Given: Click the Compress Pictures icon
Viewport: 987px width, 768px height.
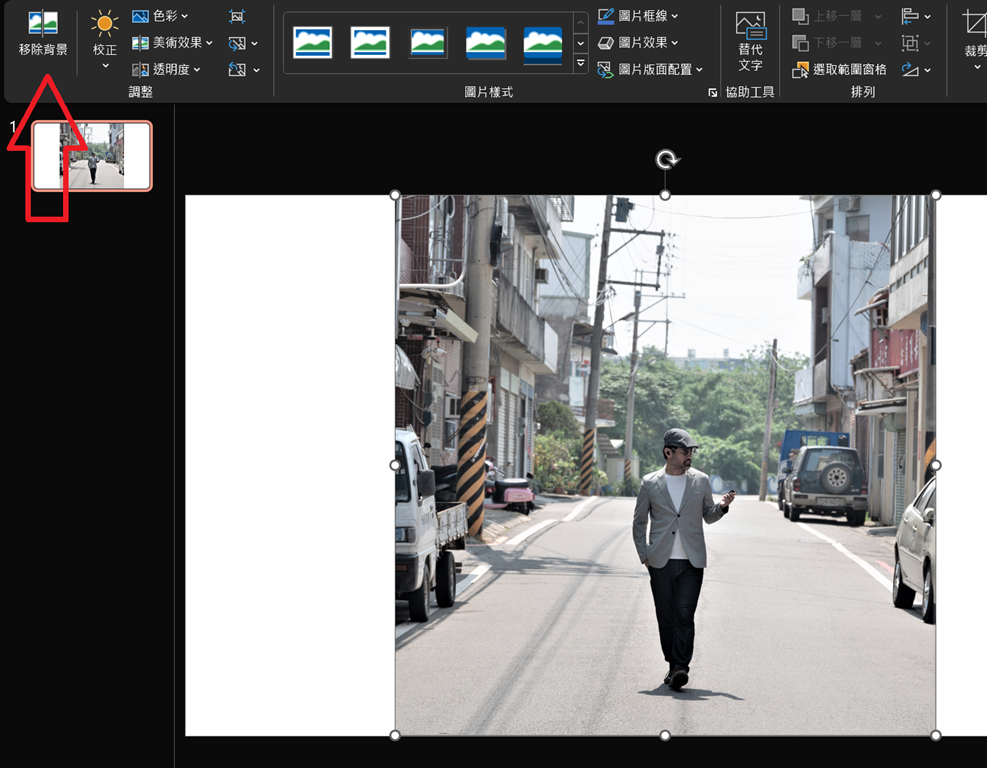Looking at the screenshot, I should coord(237,17).
